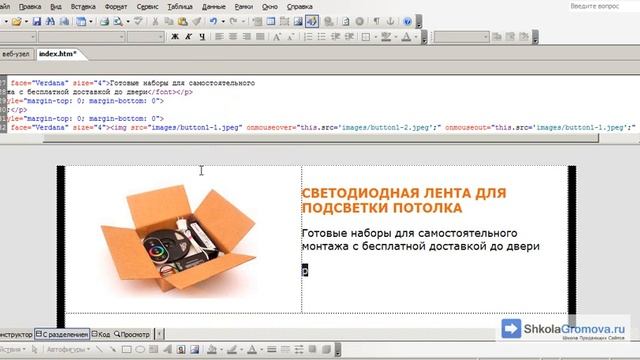Click the Redo arrow icon
The width and height of the screenshot is (640, 360).
[233, 22]
